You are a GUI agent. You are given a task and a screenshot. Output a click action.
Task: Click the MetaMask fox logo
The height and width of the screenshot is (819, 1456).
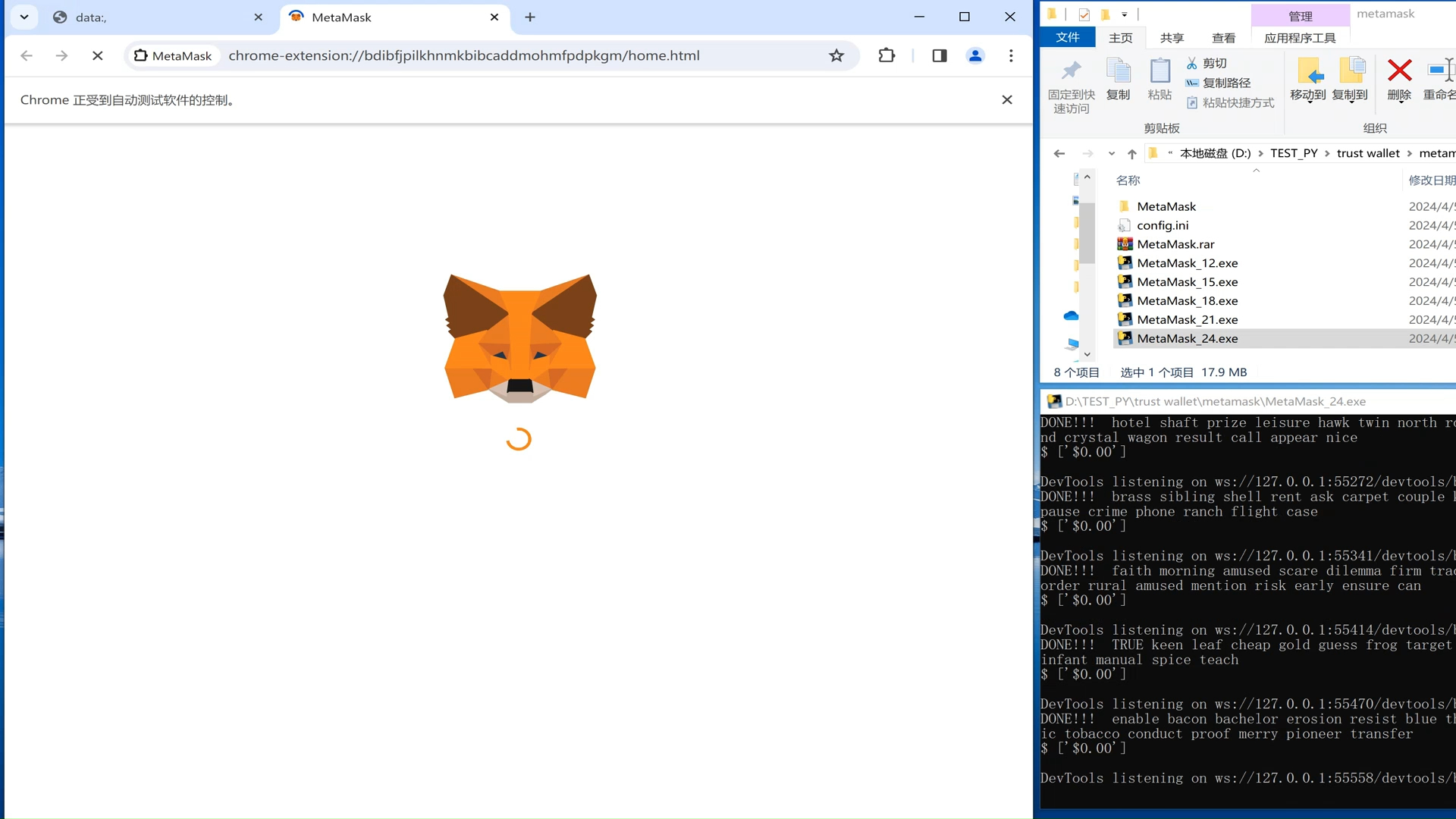(520, 338)
